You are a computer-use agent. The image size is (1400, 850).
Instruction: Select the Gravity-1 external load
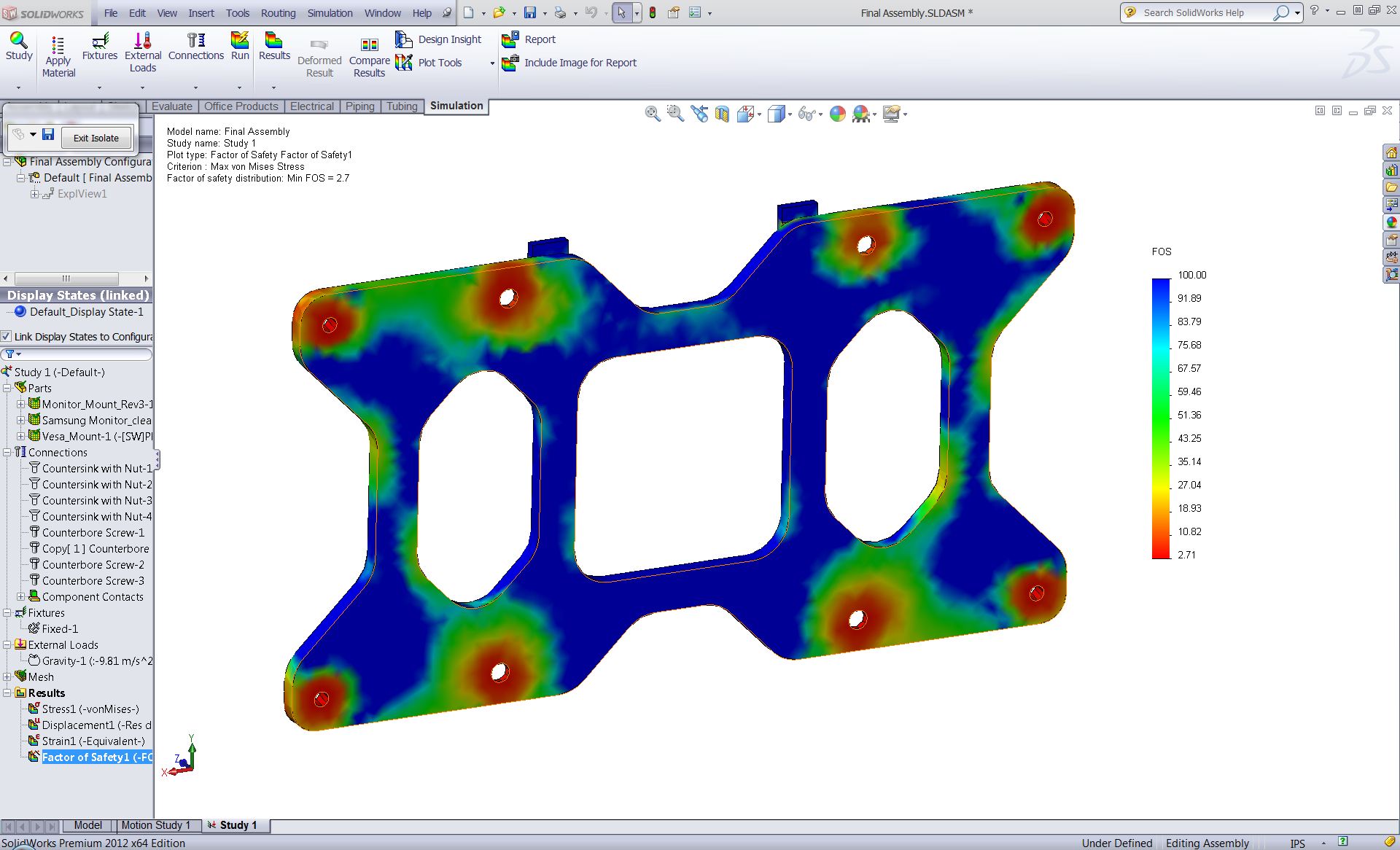pyautogui.click(x=90, y=660)
